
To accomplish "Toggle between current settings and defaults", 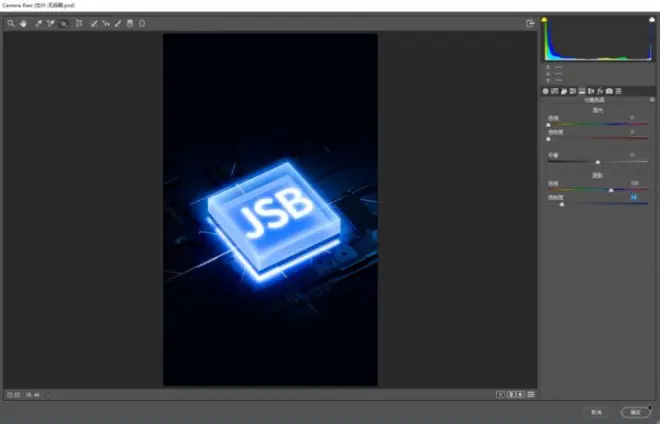I will click(x=531, y=395).
